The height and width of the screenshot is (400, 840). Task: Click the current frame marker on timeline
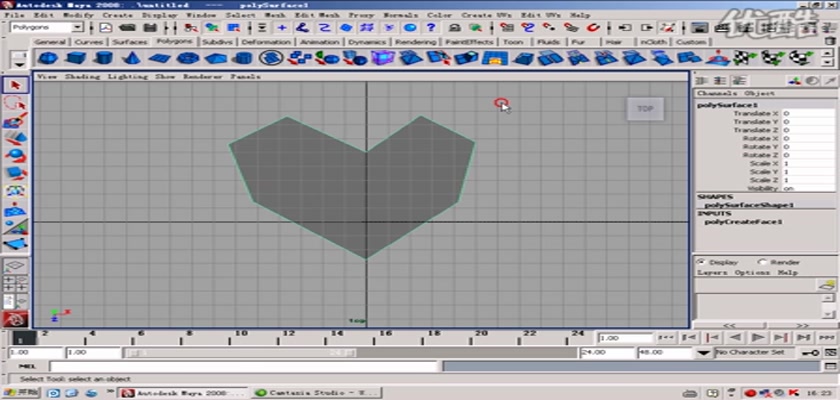25,338
